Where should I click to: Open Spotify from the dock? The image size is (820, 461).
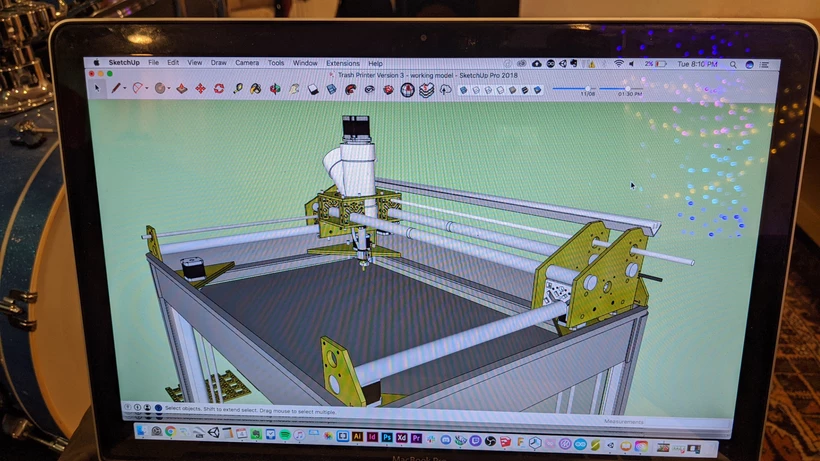point(285,434)
